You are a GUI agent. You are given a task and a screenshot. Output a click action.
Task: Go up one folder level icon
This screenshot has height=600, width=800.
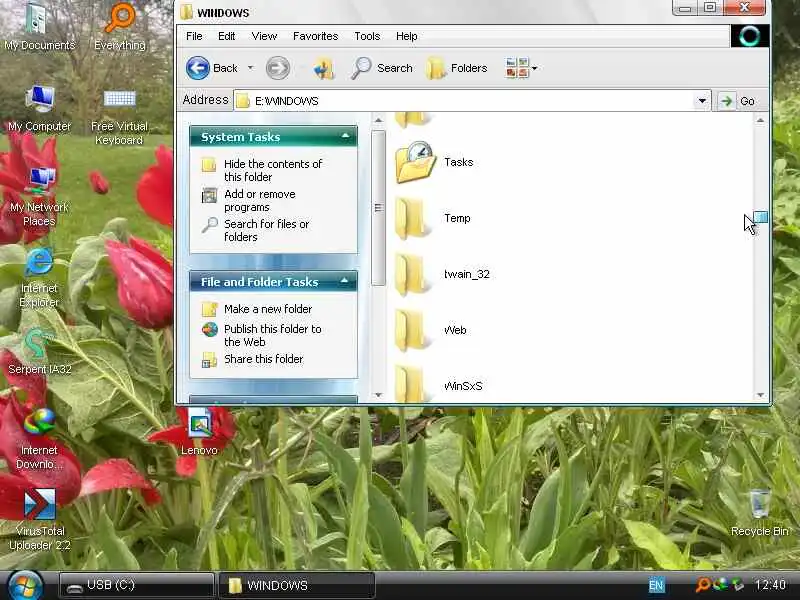324,68
